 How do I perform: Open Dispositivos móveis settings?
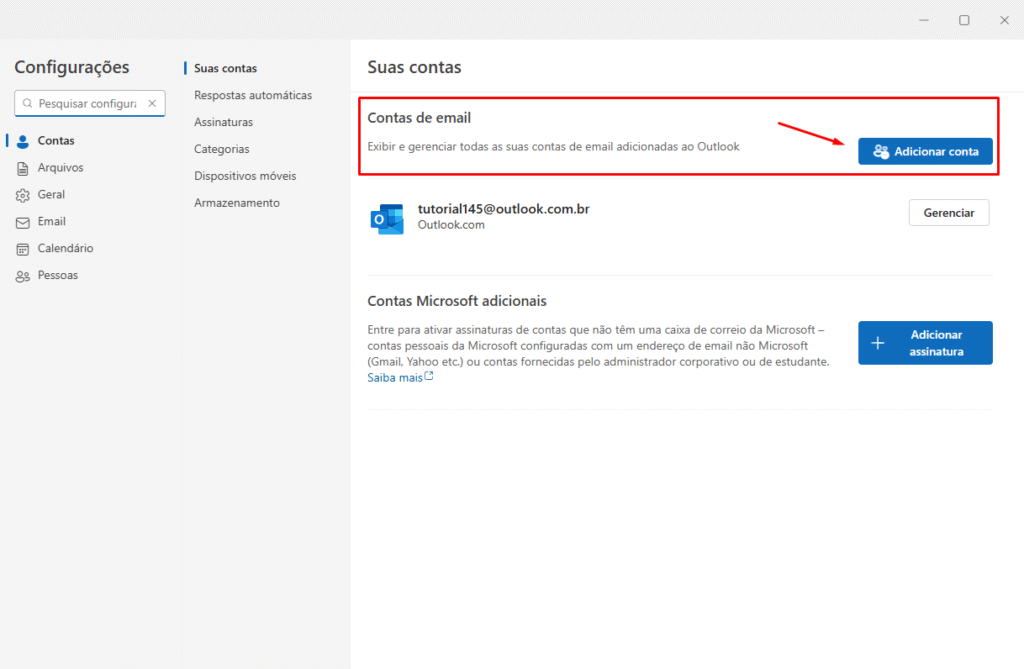pyautogui.click(x=245, y=176)
